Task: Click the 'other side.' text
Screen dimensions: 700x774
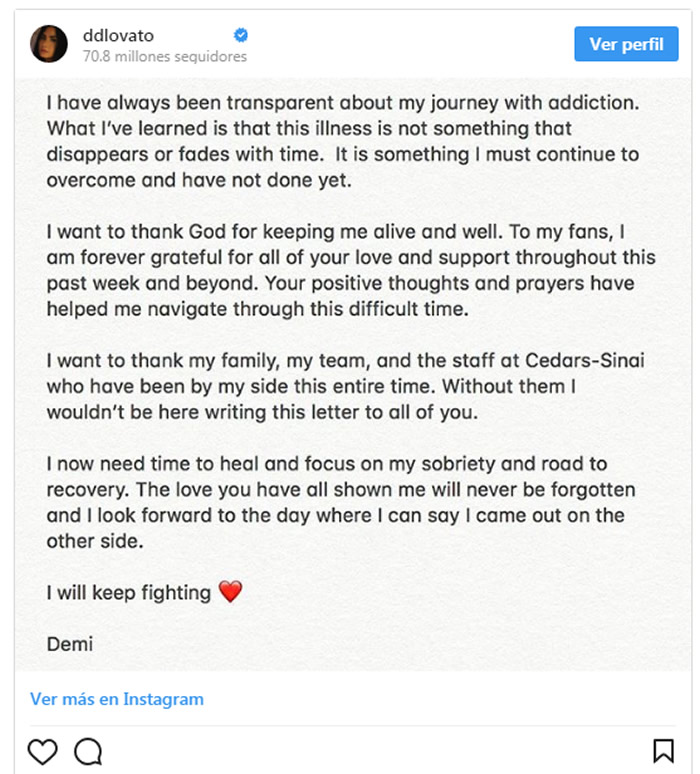Action: (95, 542)
